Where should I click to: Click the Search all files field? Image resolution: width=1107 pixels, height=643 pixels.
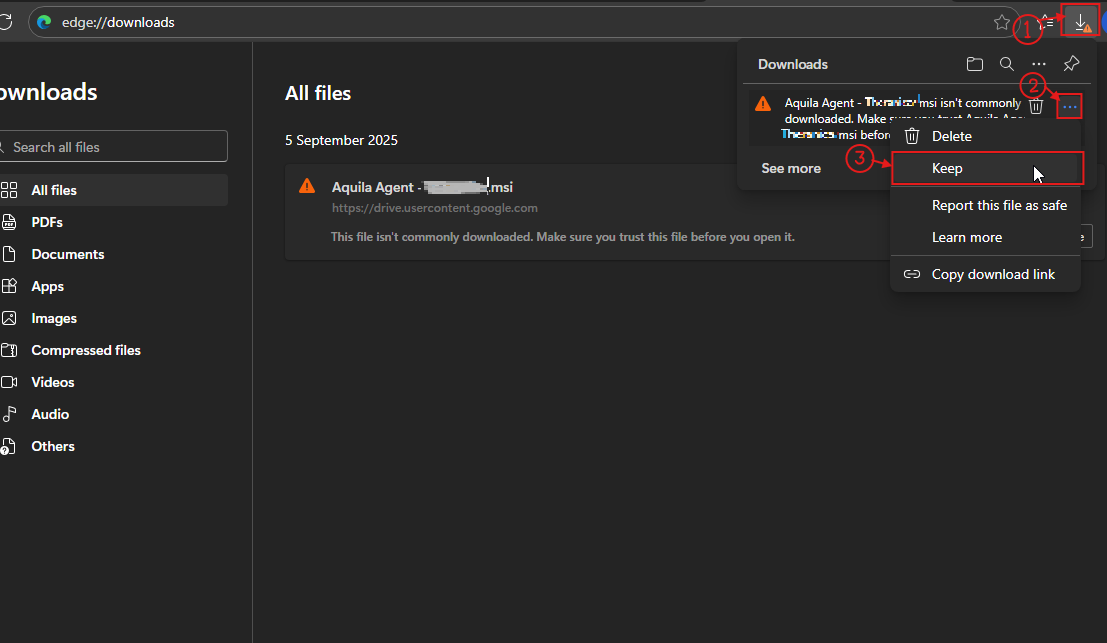[115, 147]
